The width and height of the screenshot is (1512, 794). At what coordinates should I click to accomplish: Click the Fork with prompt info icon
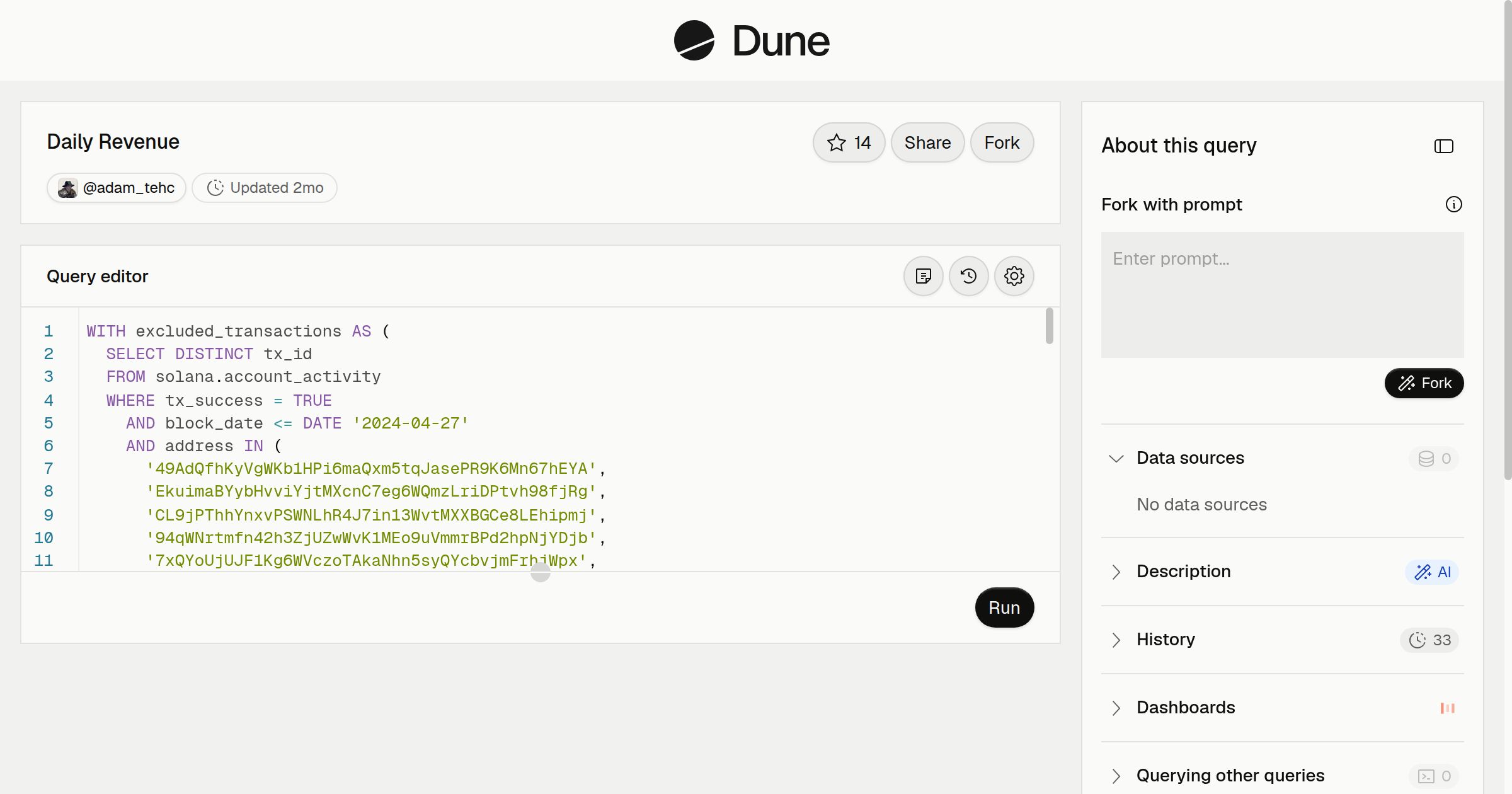pyautogui.click(x=1453, y=204)
